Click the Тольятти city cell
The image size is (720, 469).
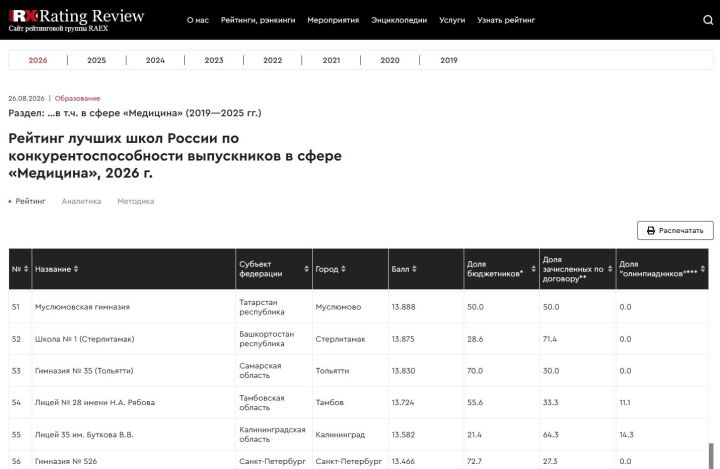pos(332,371)
